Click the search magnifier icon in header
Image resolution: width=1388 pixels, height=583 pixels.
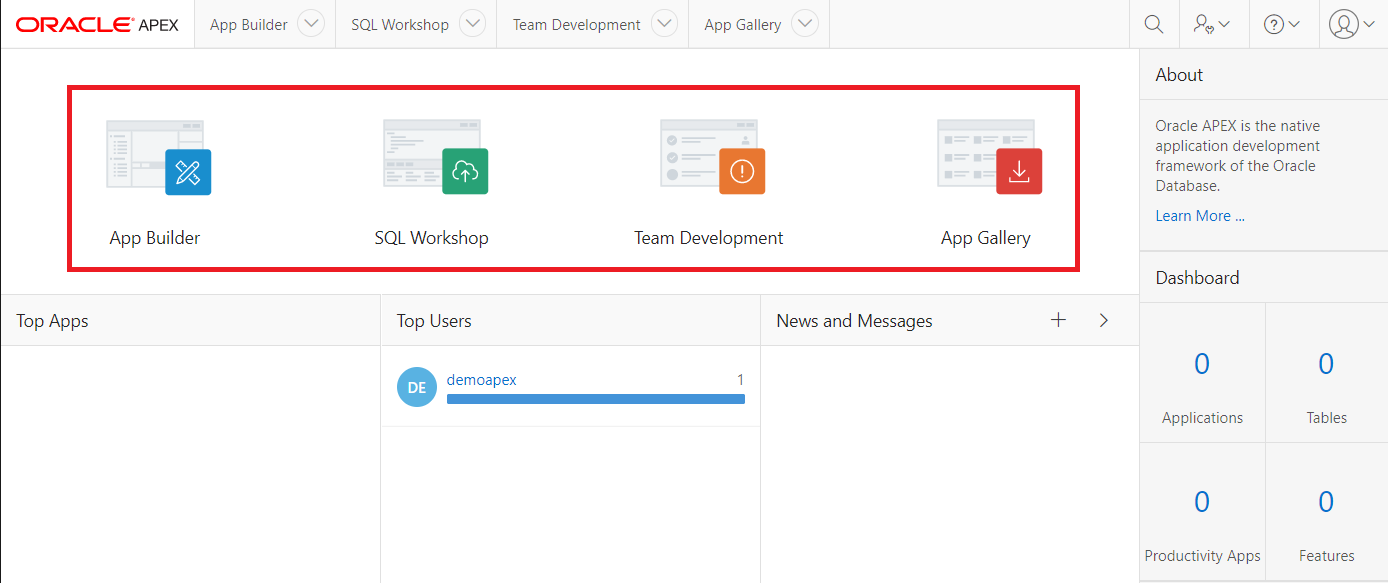(1154, 24)
